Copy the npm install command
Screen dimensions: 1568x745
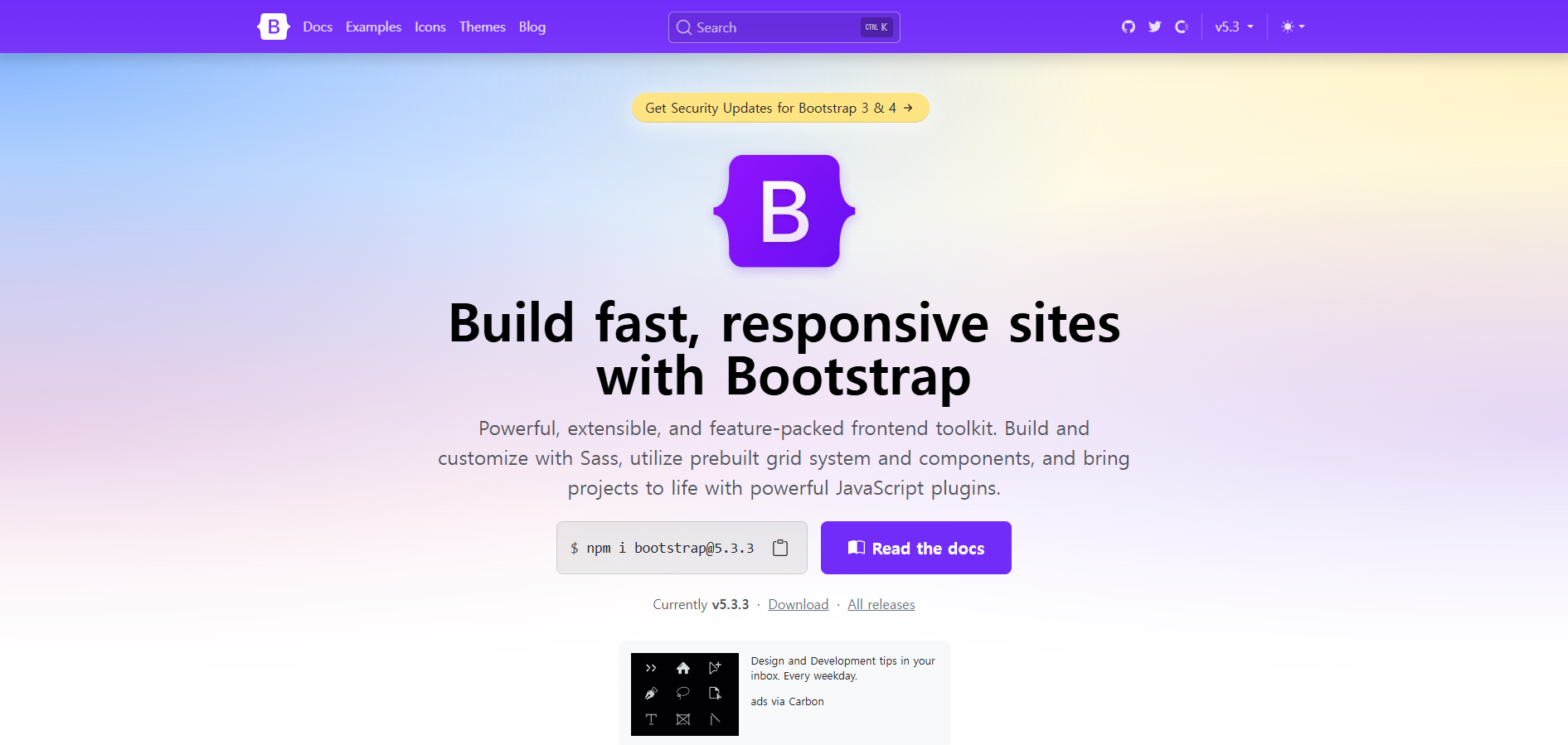[780, 548]
